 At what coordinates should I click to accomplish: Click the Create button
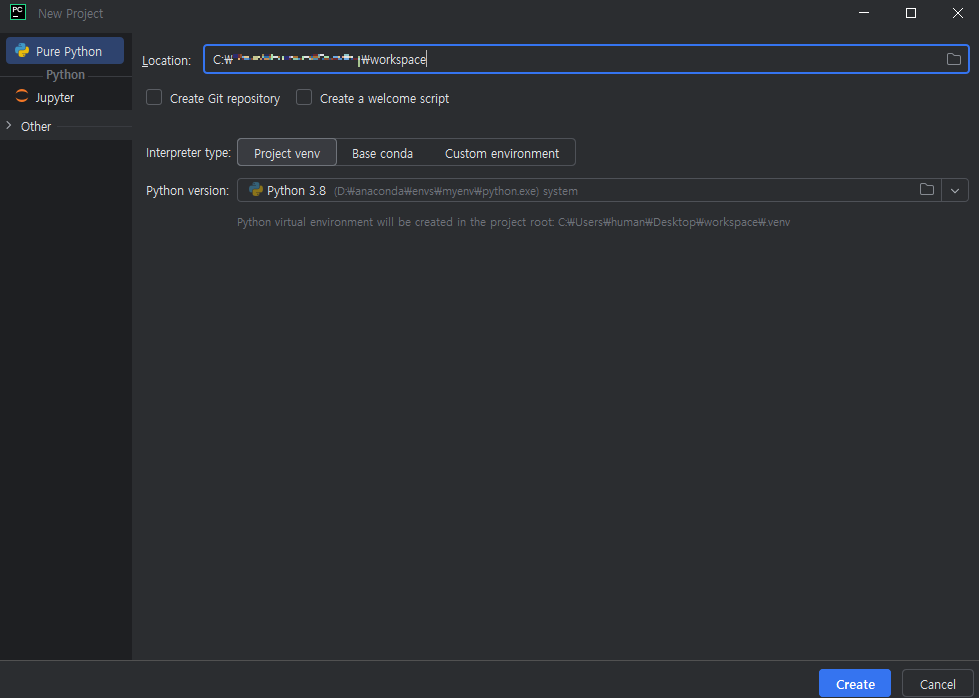[855, 684]
